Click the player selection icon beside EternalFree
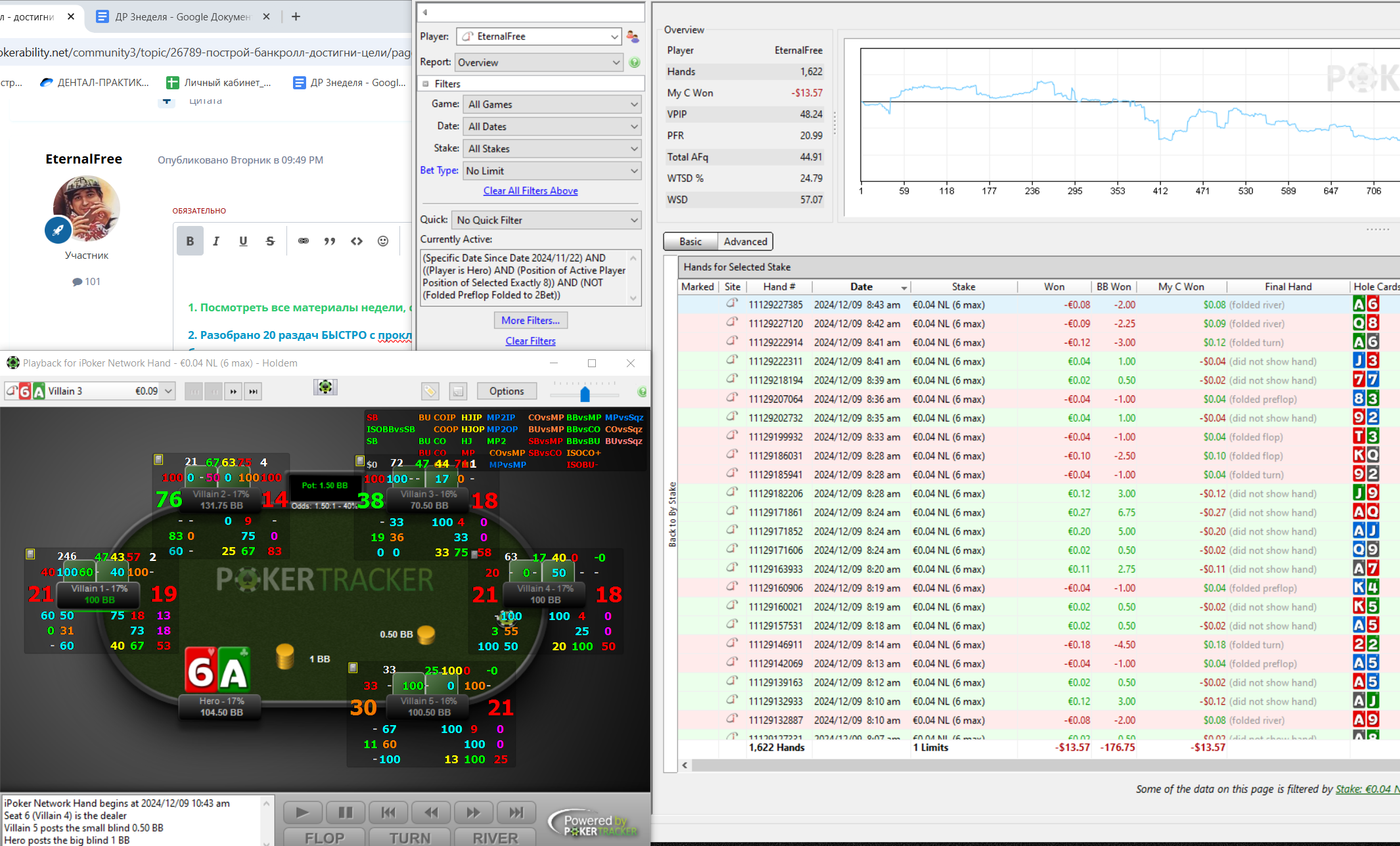The width and height of the screenshot is (1400, 846). pyautogui.click(x=633, y=37)
